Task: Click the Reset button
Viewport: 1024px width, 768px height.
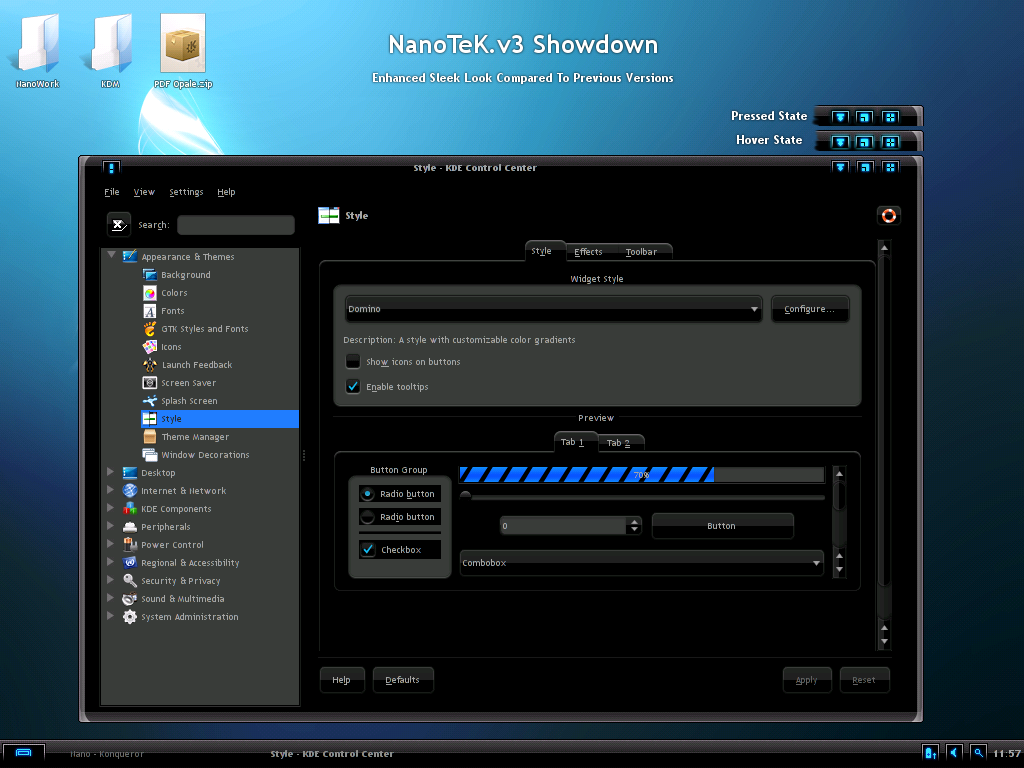Action: click(x=864, y=680)
